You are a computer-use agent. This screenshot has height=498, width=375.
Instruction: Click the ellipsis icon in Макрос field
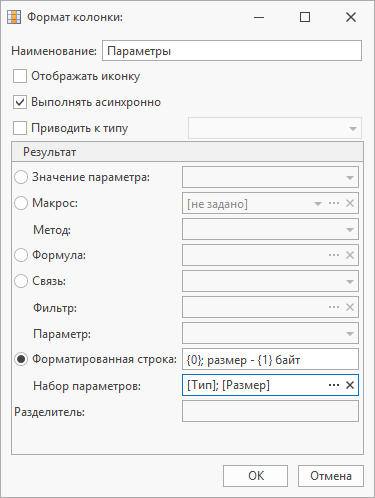pyautogui.click(x=334, y=203)
